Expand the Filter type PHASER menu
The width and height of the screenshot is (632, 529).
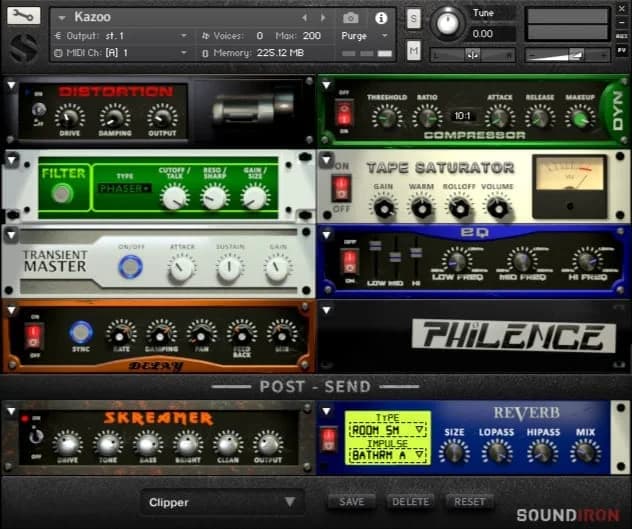click(125, 188)
